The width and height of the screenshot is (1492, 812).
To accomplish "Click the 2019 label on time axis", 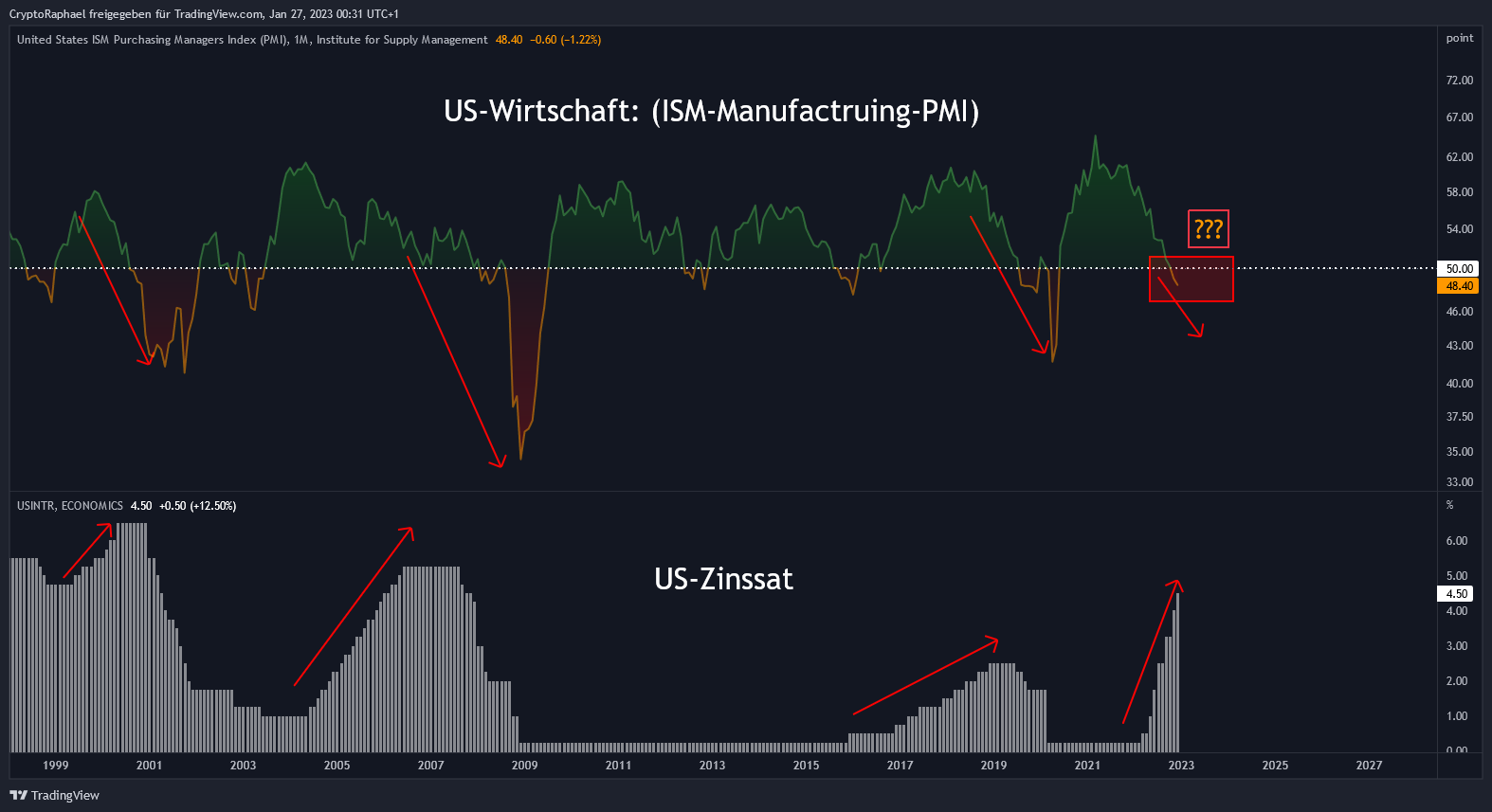I will point(994,766).
